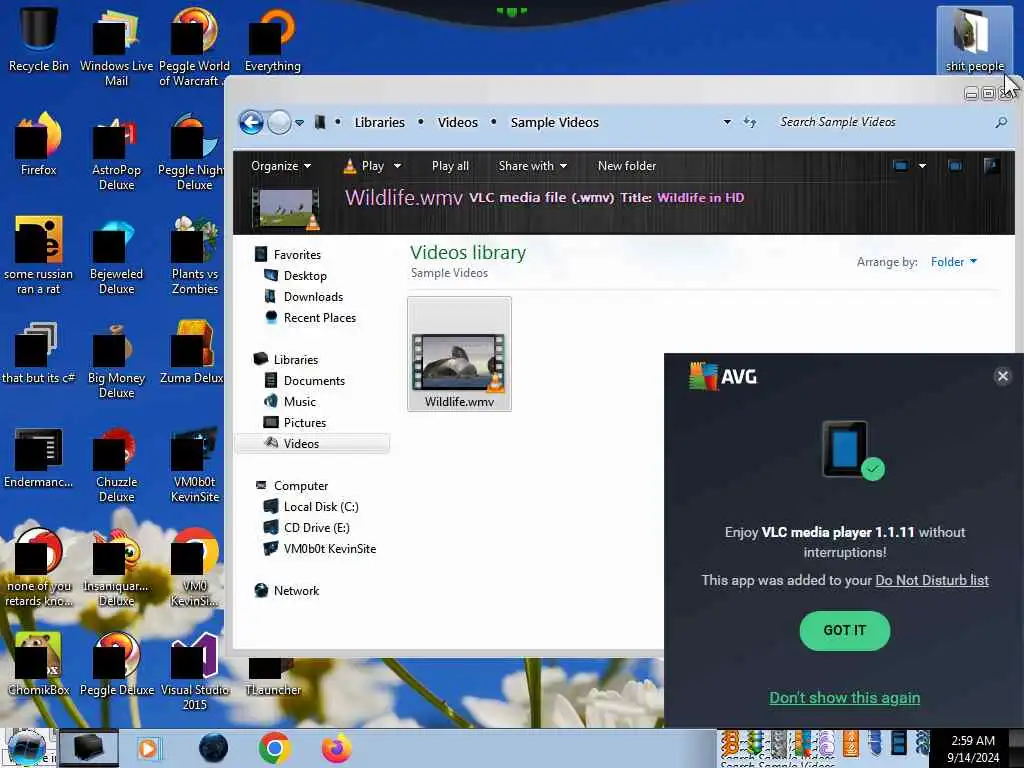Select the Bejeweled Deluxe desktop icon

tap(116, 256)
